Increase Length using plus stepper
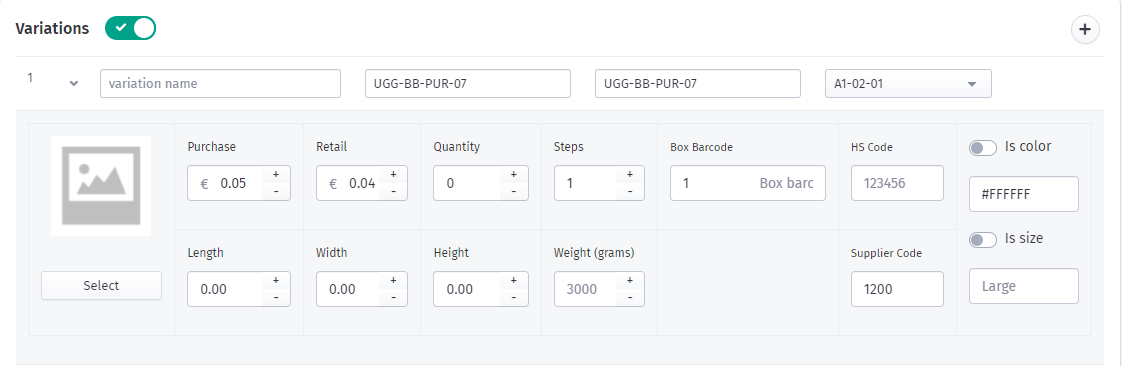Viewport: 1122px width, 366px height. (x=276, y=280)
